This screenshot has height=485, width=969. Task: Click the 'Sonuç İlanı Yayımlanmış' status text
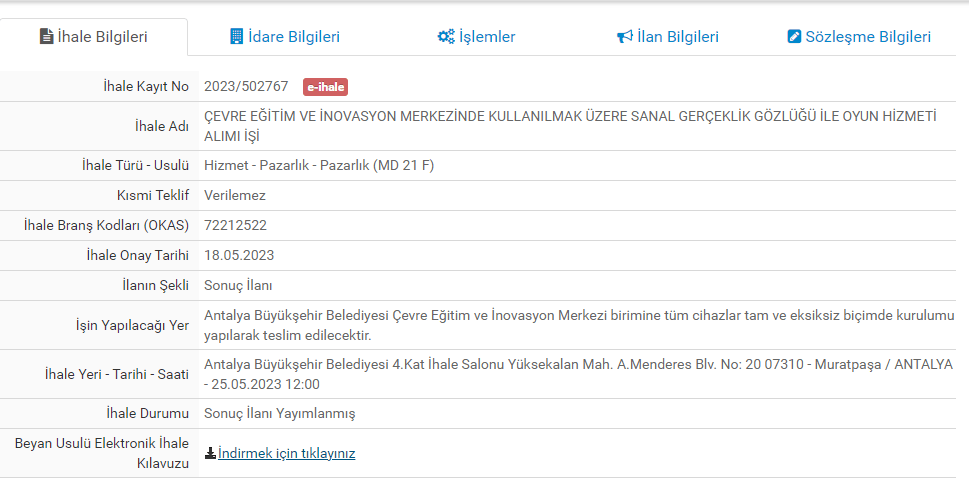[x=279, y=413]
